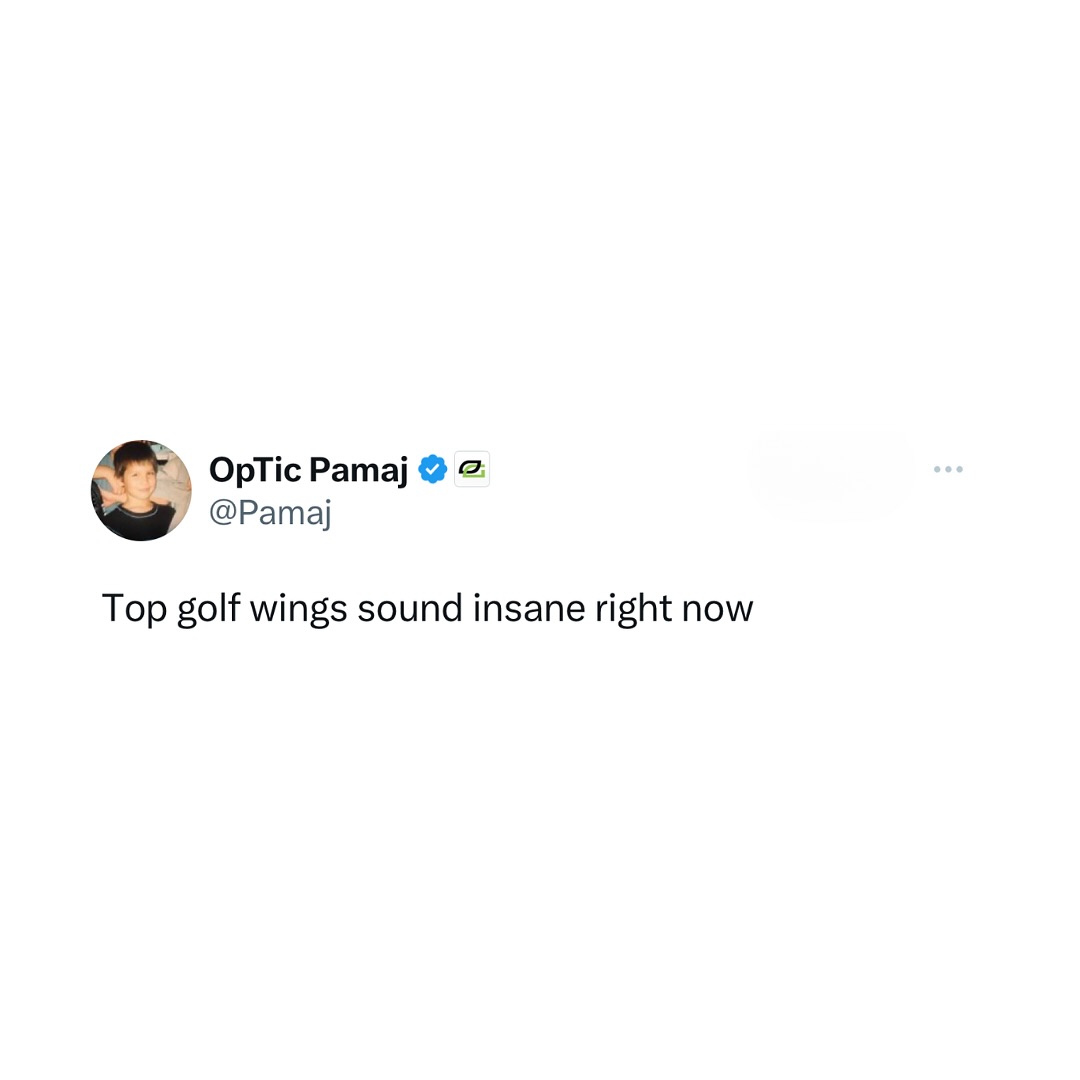Open the three-dot more options menu
The image size is (1080, 1080).
pos(948,469)
